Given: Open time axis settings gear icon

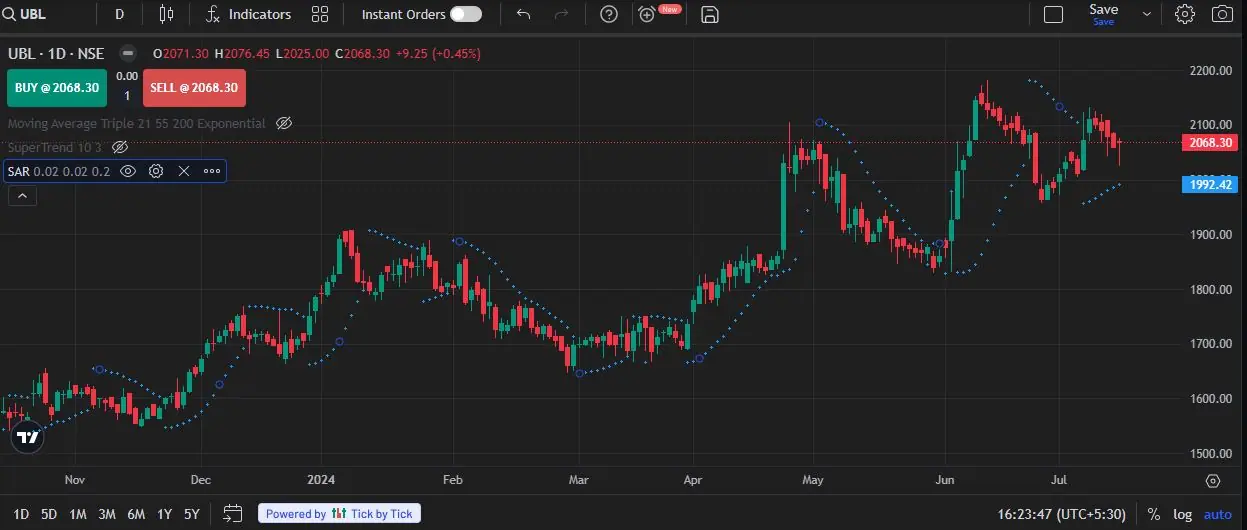Looking at the screenshot, I should tap(1212, 481).
